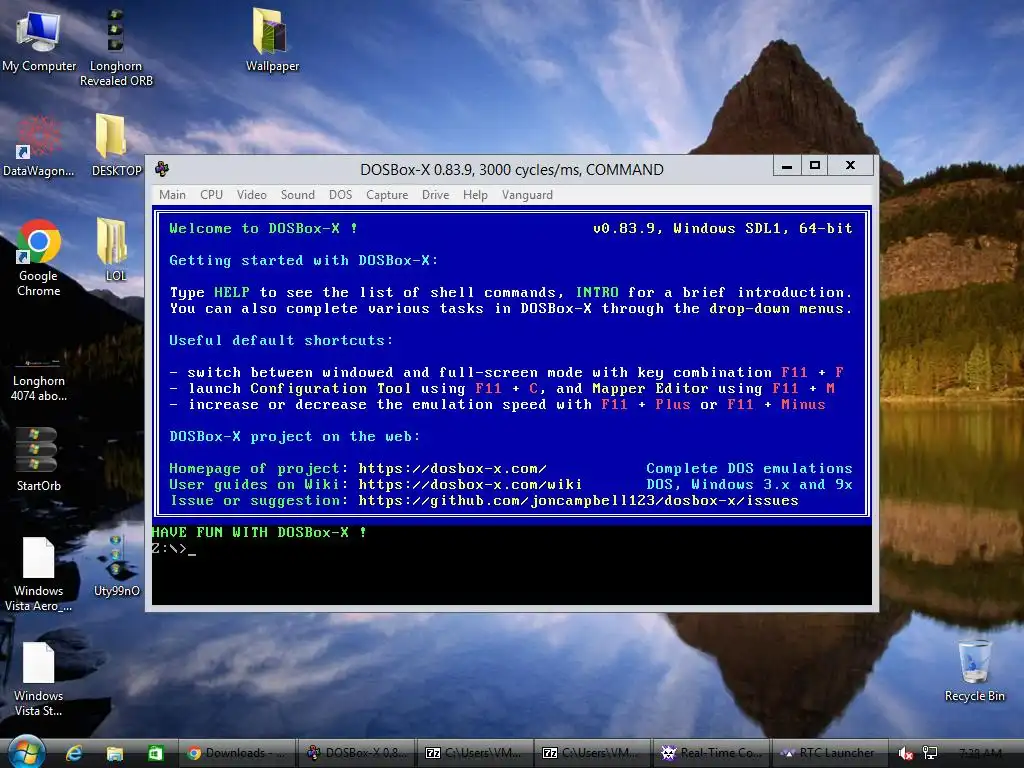The width and height of the screenshot is (1024, 768).
Task: Open File Explorer from the taskbar
Action: click(x=115, y=753)
